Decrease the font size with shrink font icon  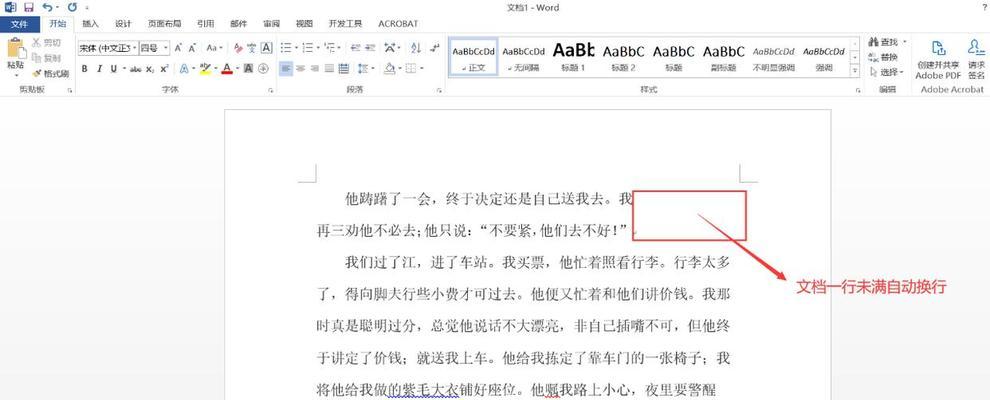point(193,48)
